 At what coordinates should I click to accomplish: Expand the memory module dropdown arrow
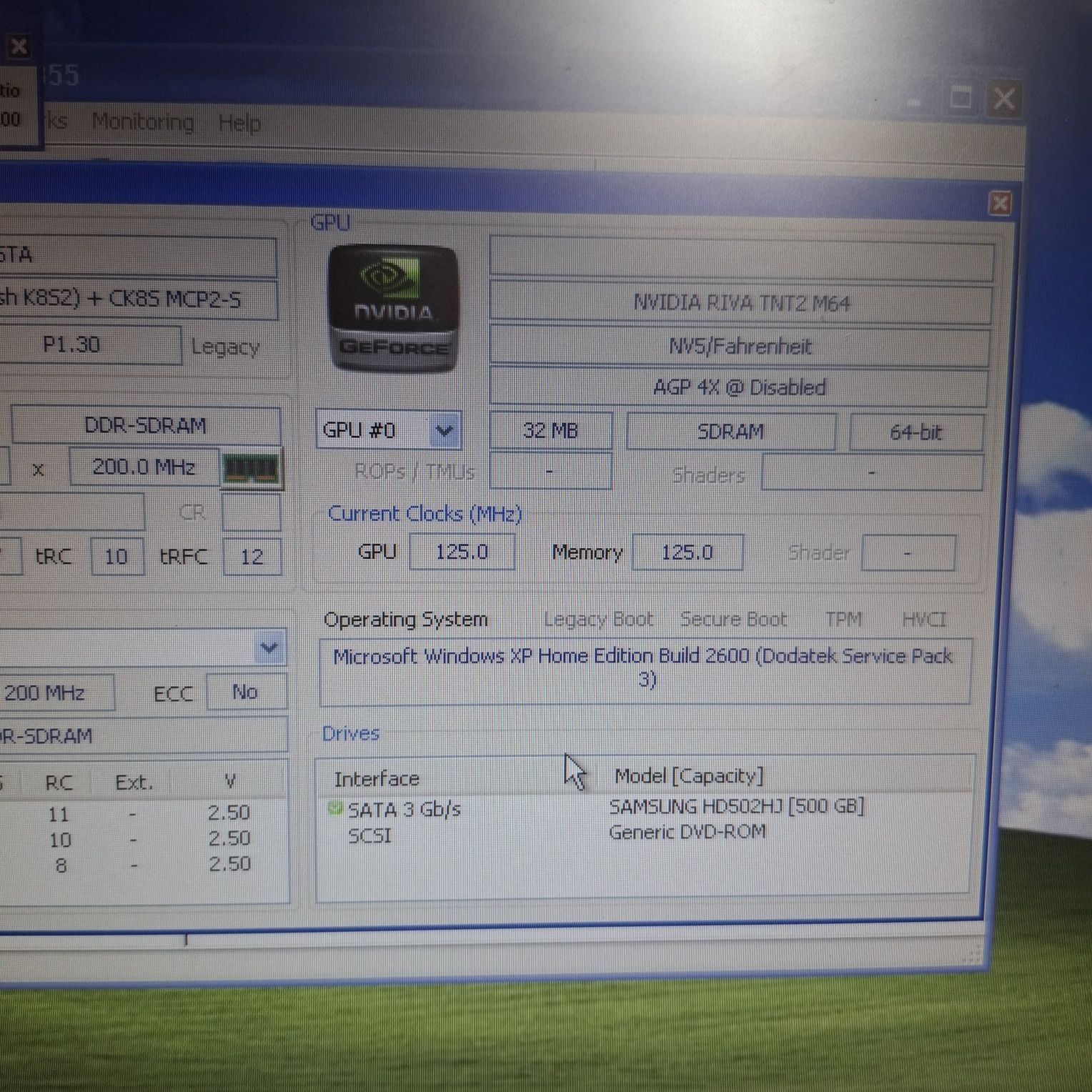coord(269,647)
